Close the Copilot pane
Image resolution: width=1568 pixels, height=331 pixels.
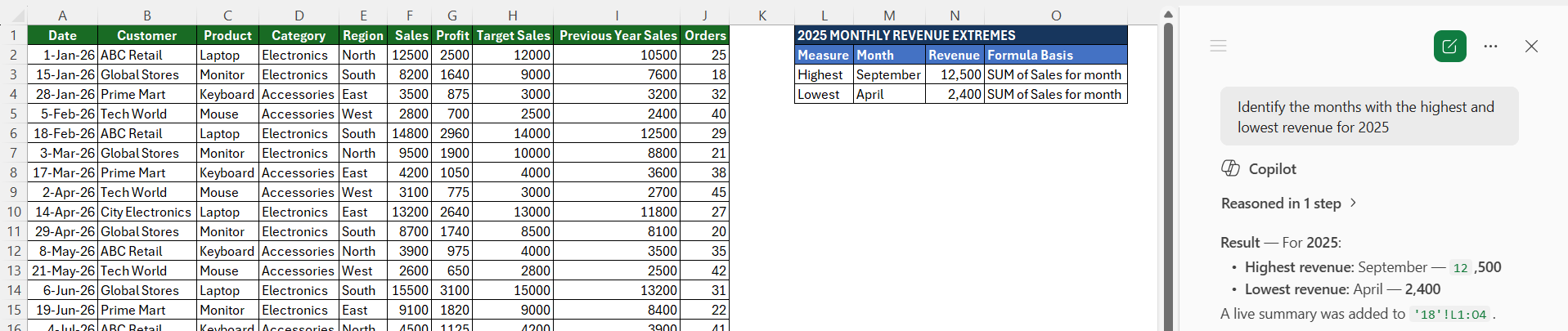tap(1531, 47)
